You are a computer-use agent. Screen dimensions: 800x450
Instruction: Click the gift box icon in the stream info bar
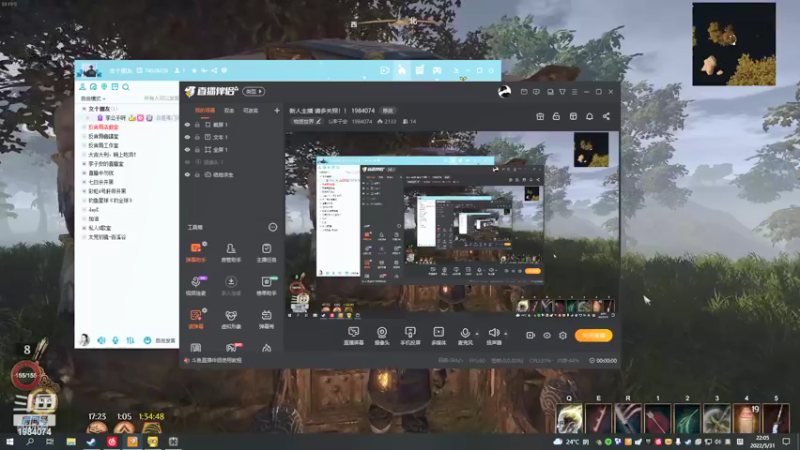540,116
